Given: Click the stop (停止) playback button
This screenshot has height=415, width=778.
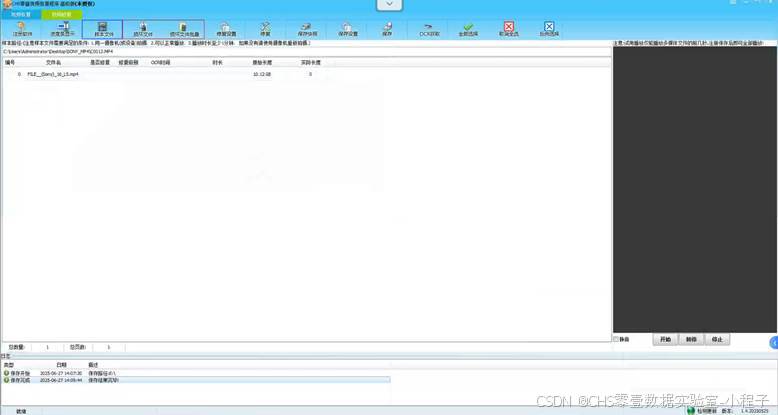Looking at the screenshot, I should click(x=717, y=340).
